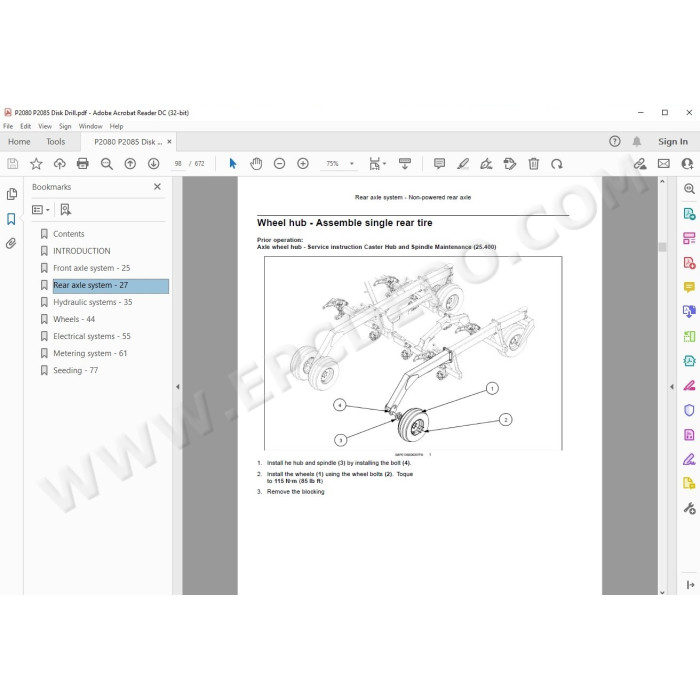Image resolution: width=700 pixels, height=700 pixels.
Task: Open search magnifier in right pane
Action: pos(689,189)
